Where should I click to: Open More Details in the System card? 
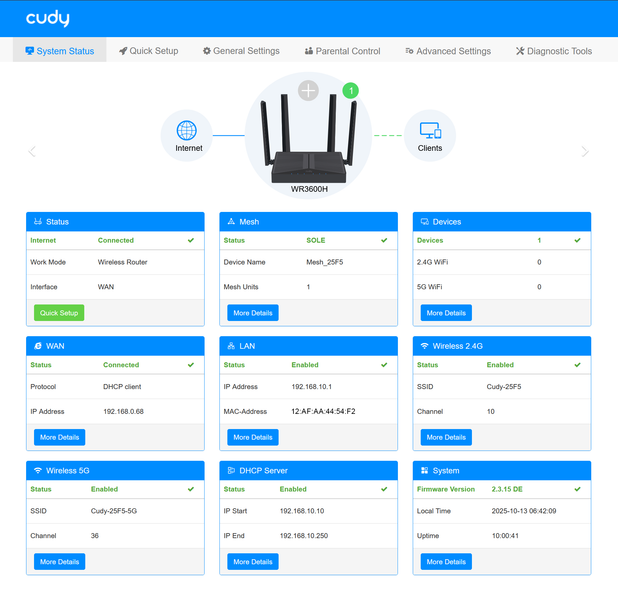click(446, 561)
